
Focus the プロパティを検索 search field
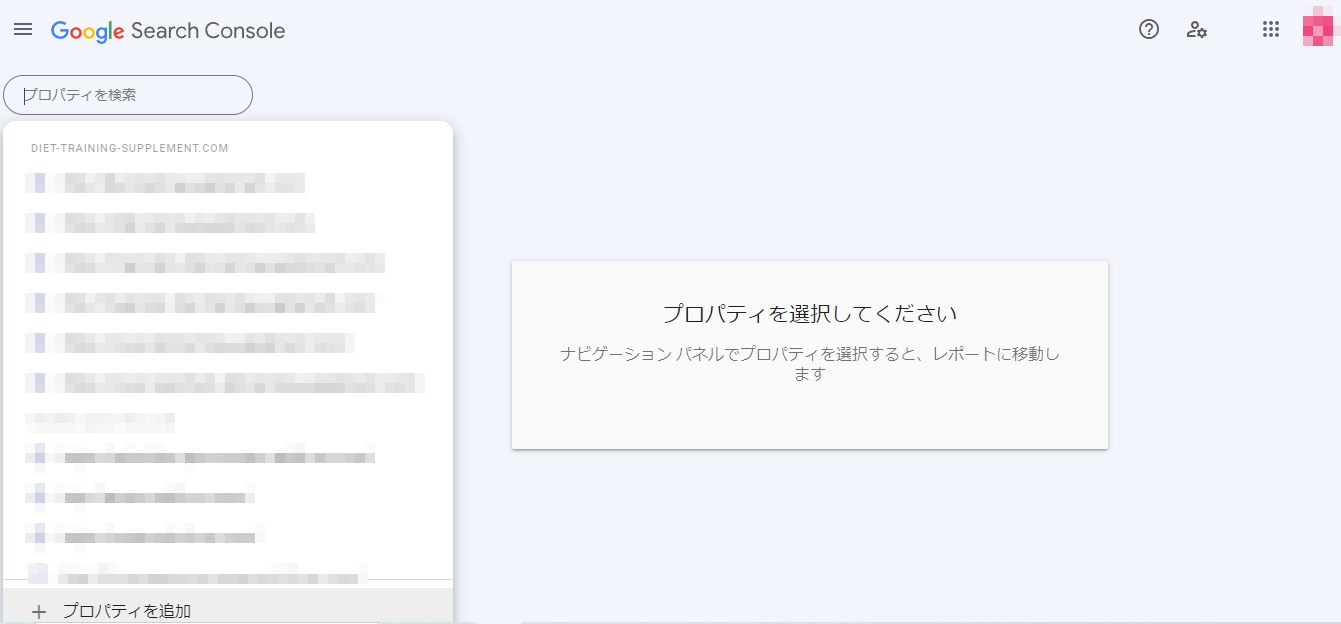click(x=128, y=95)
